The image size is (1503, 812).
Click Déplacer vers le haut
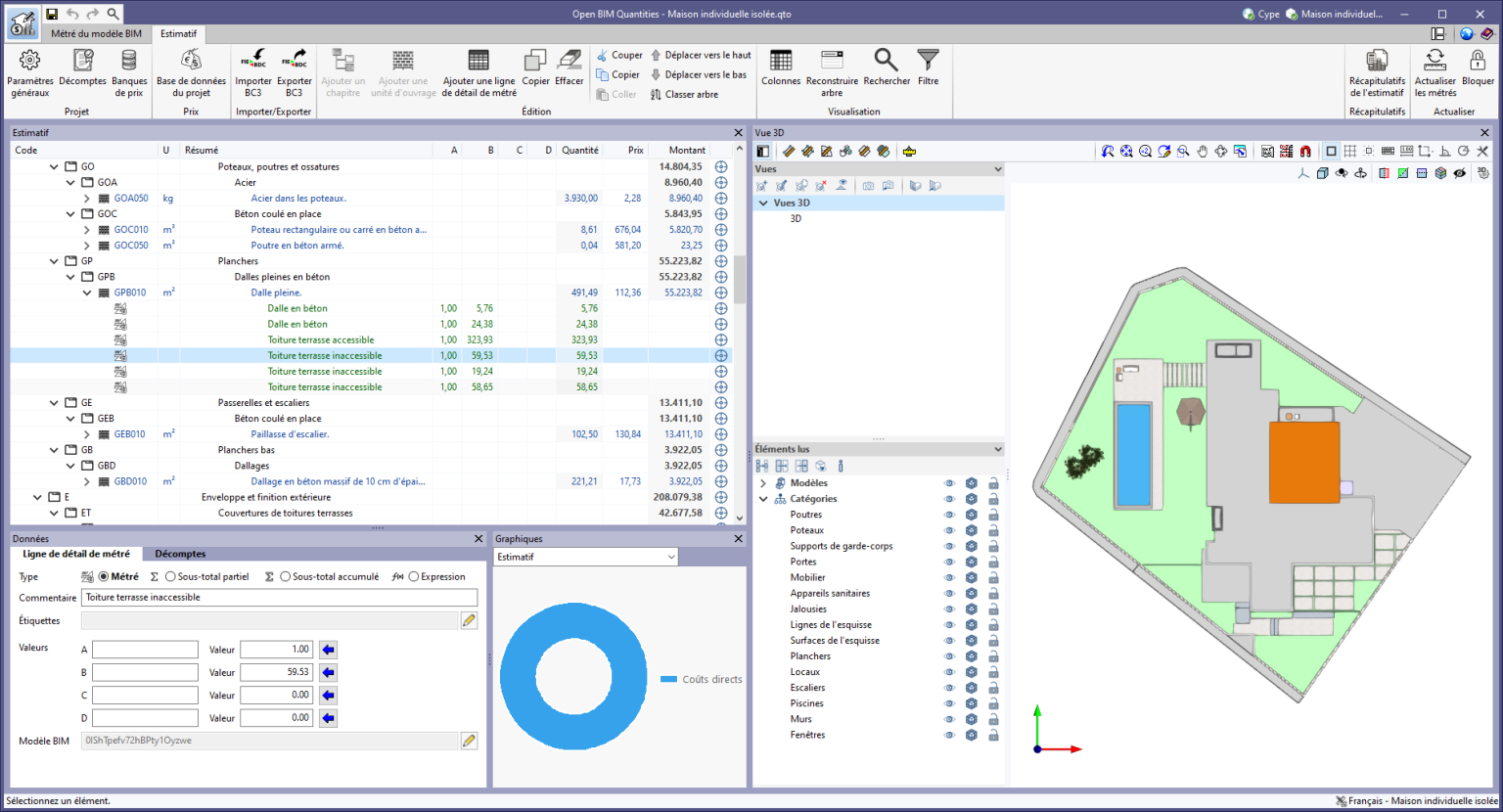(x=701, y=55)
